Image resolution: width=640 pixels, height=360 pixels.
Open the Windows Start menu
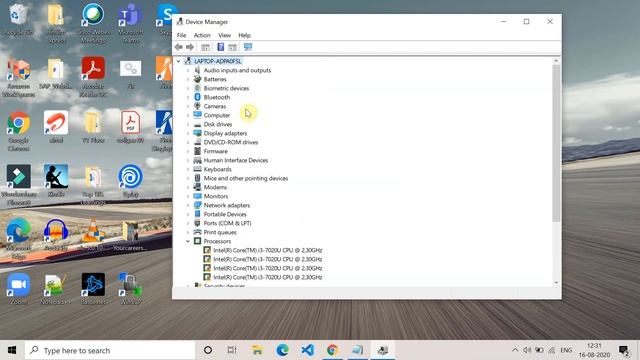12,350
